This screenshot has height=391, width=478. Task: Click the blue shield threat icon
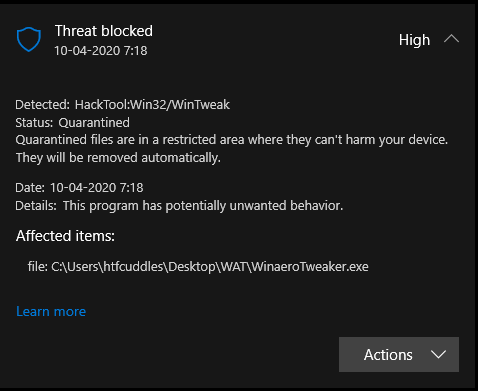(29, 39)
